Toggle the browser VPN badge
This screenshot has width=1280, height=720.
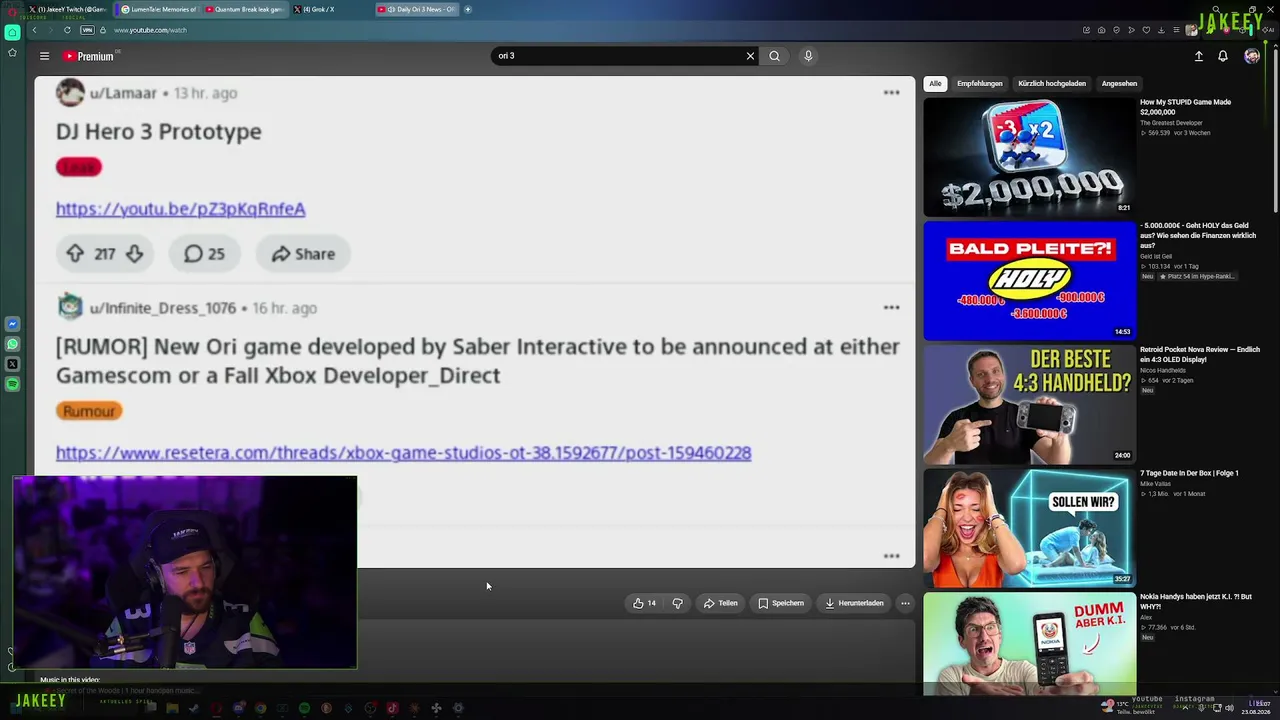tap(86, 30)
